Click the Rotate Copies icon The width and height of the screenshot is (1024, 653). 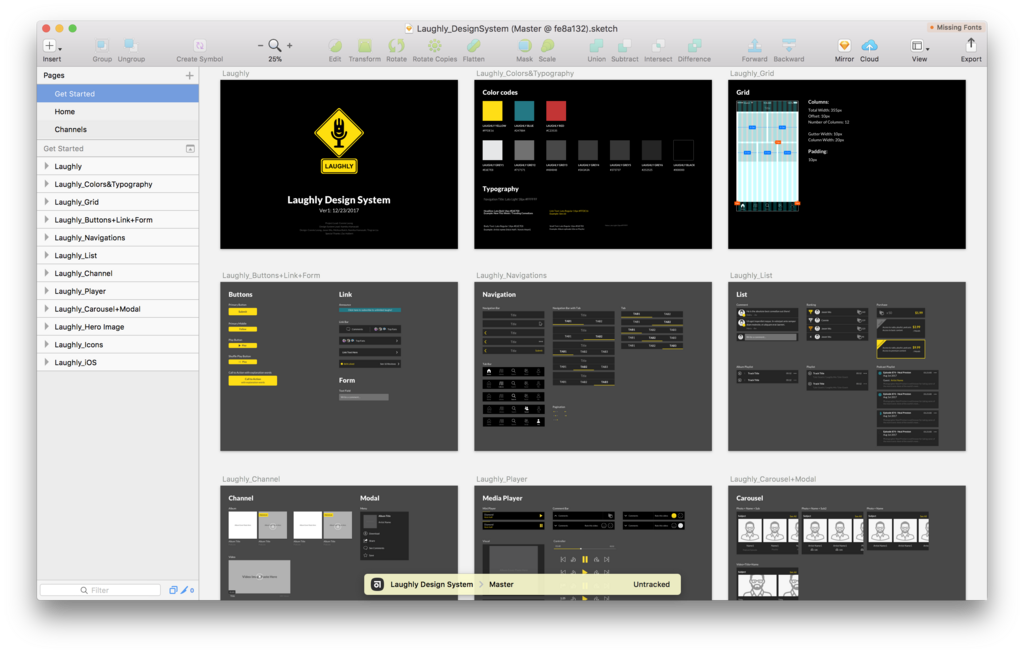coord(434,45)
